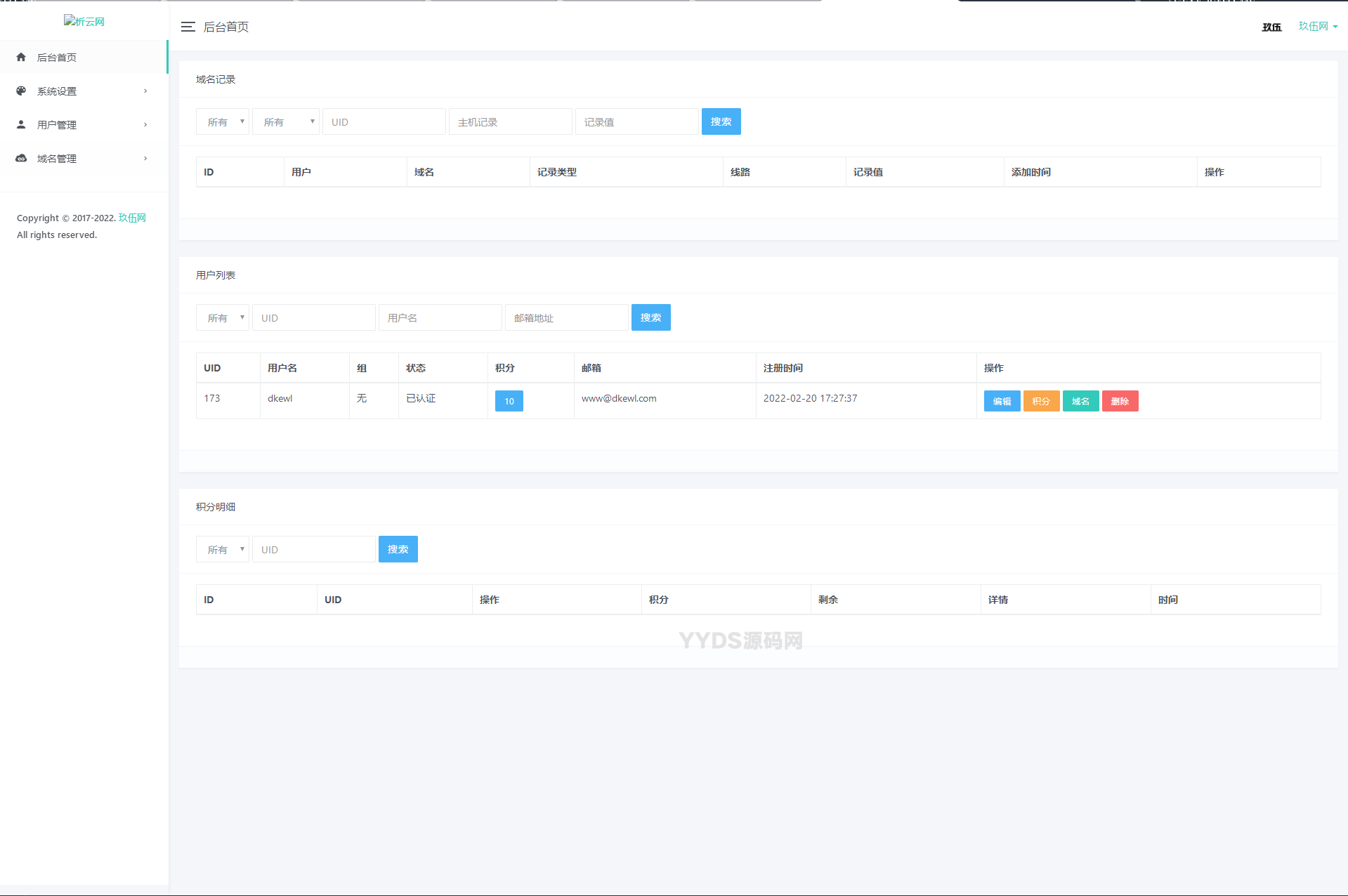Open the 所有 dropdown in 用户列表
This screenshot has width=1348, height=896.
coord(223,317)
